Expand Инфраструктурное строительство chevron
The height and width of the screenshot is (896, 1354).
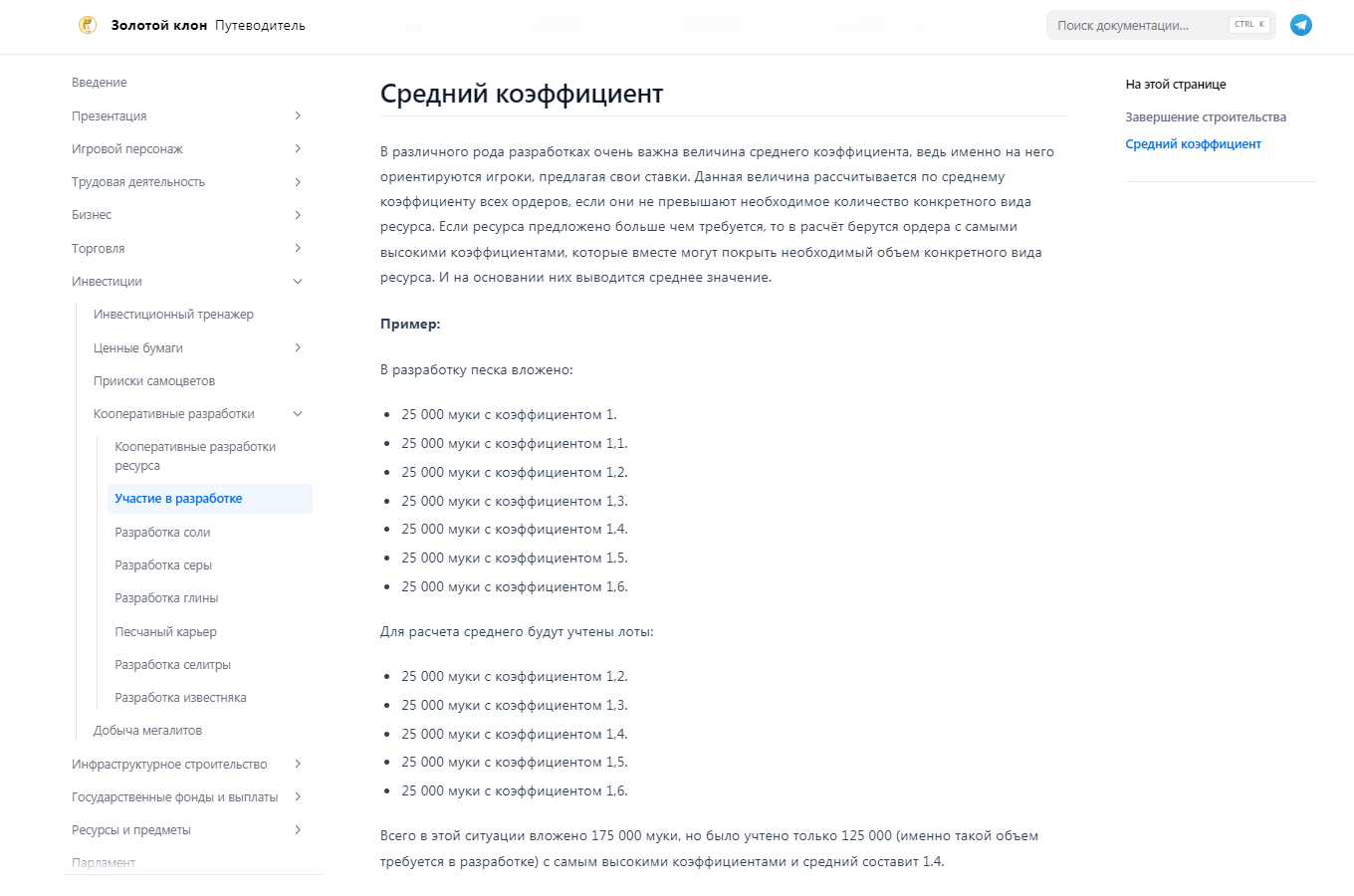298,764
